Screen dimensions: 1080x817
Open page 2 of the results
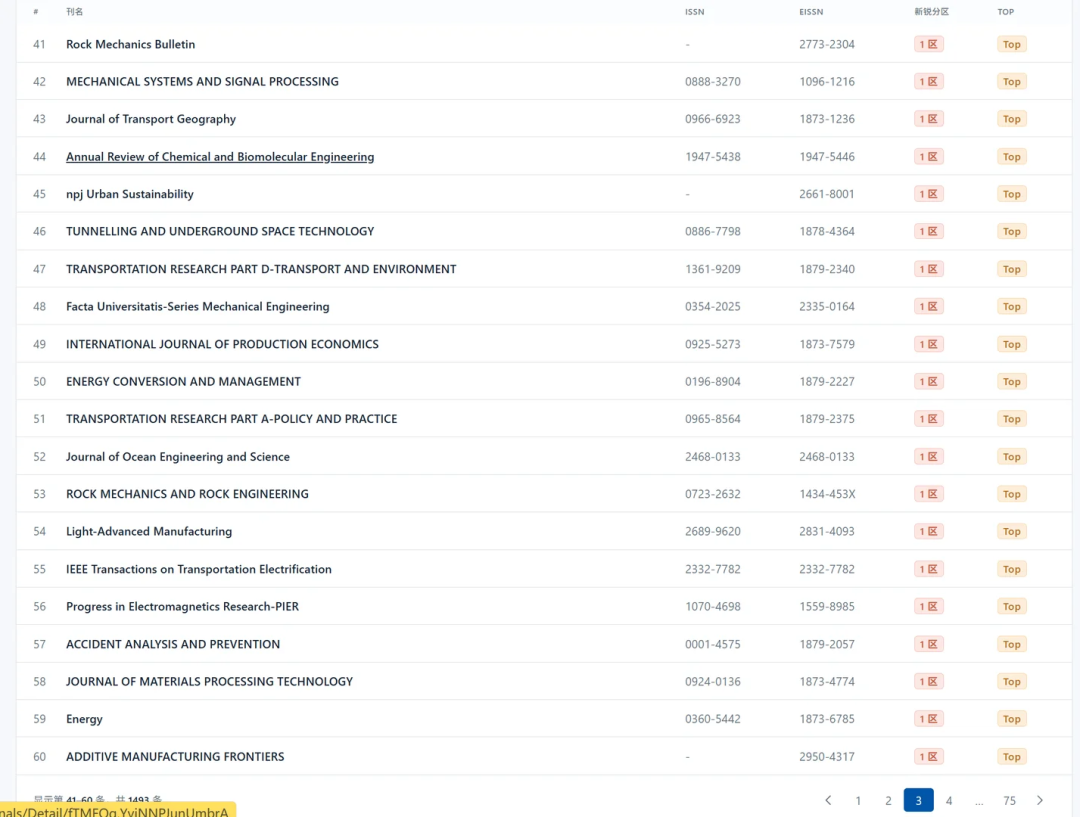[x=889, y=800]
